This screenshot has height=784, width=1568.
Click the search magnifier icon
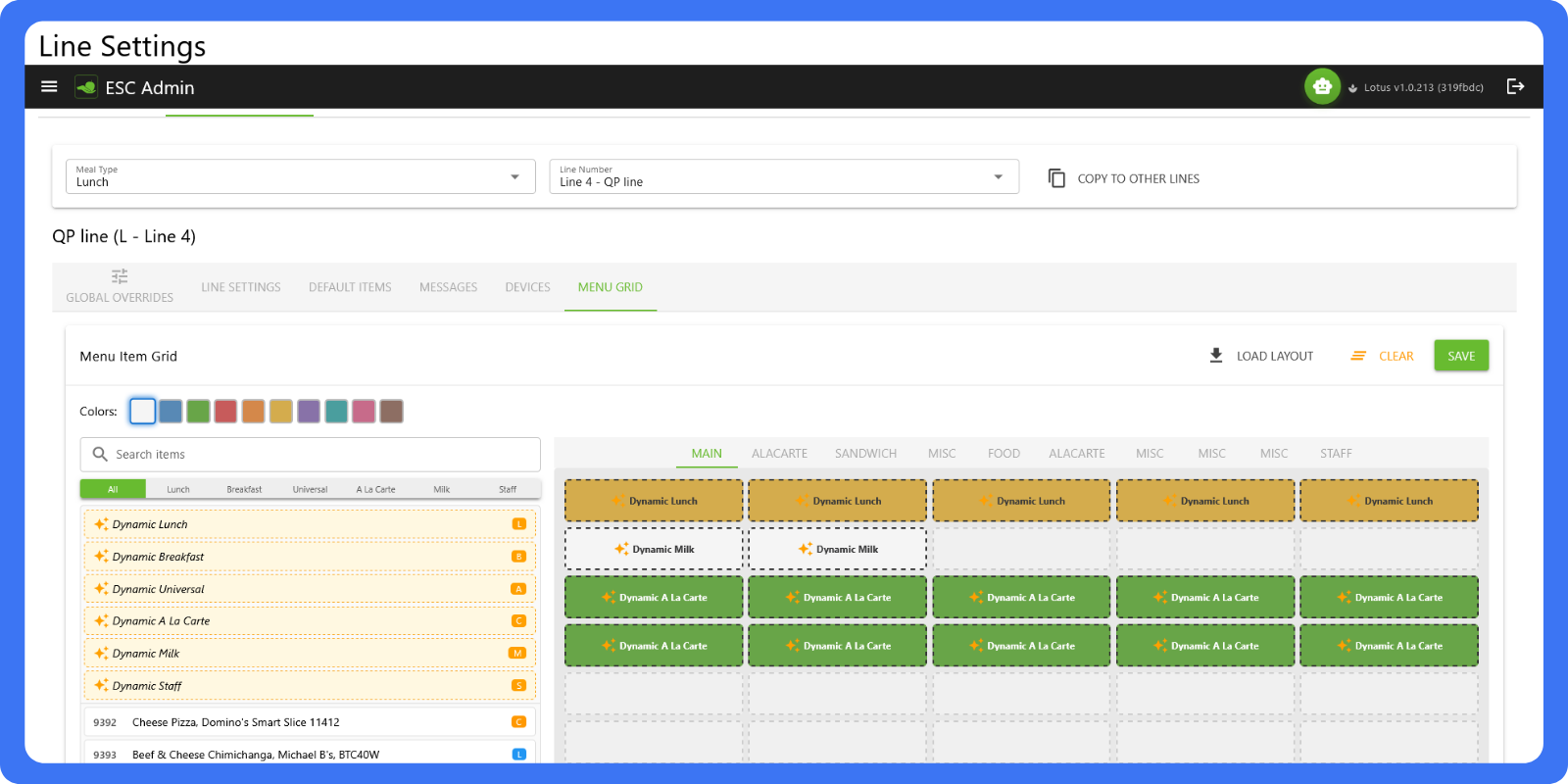click(100, 454)
